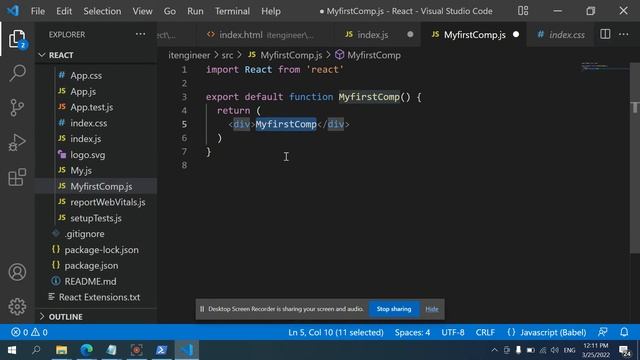Open the screen recorder app in taskbar
This screenshot has height=360, width=640.
pyautogui.click(x=137, y=350)
